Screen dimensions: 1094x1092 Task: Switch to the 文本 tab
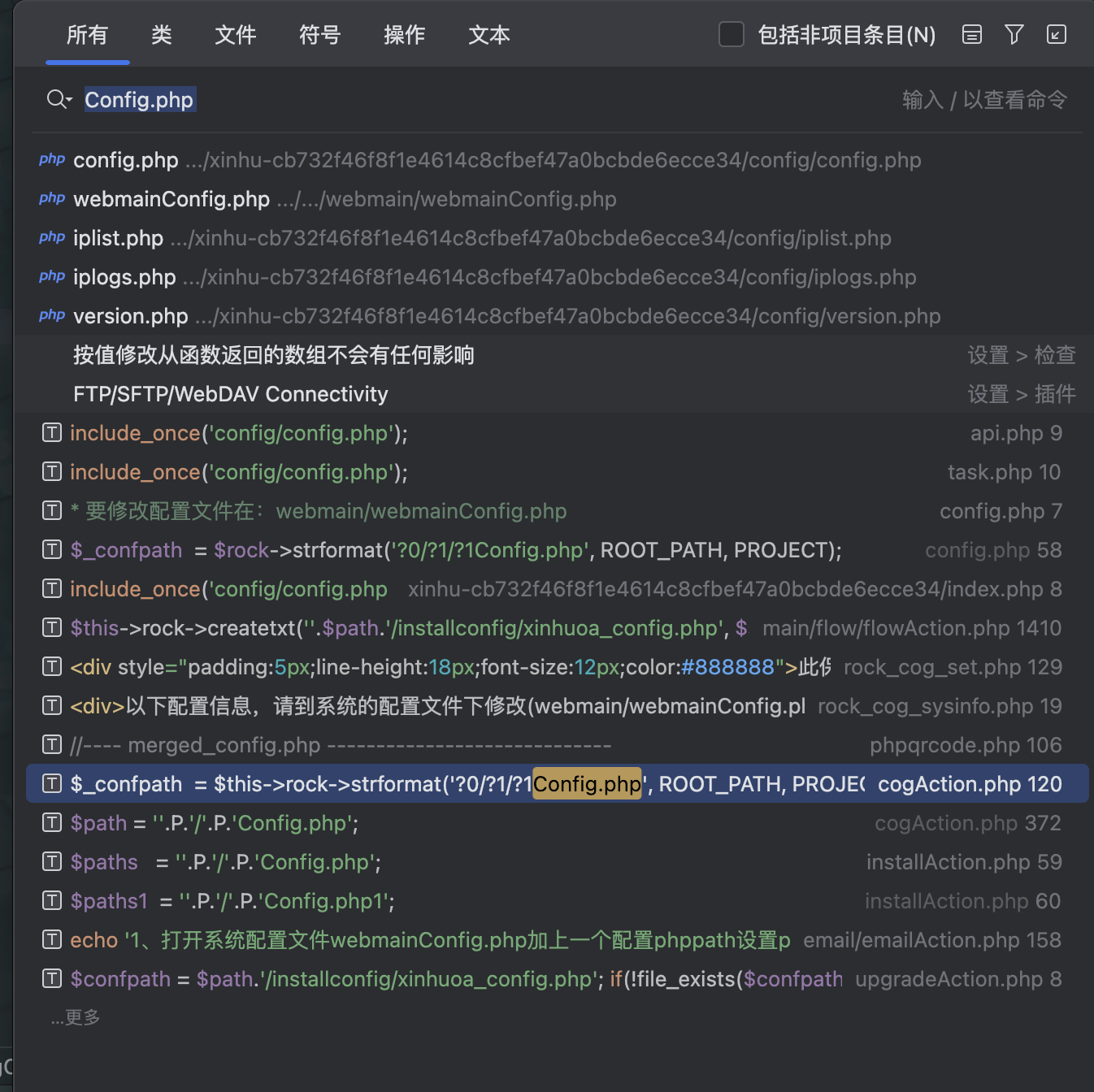(489, 35)
